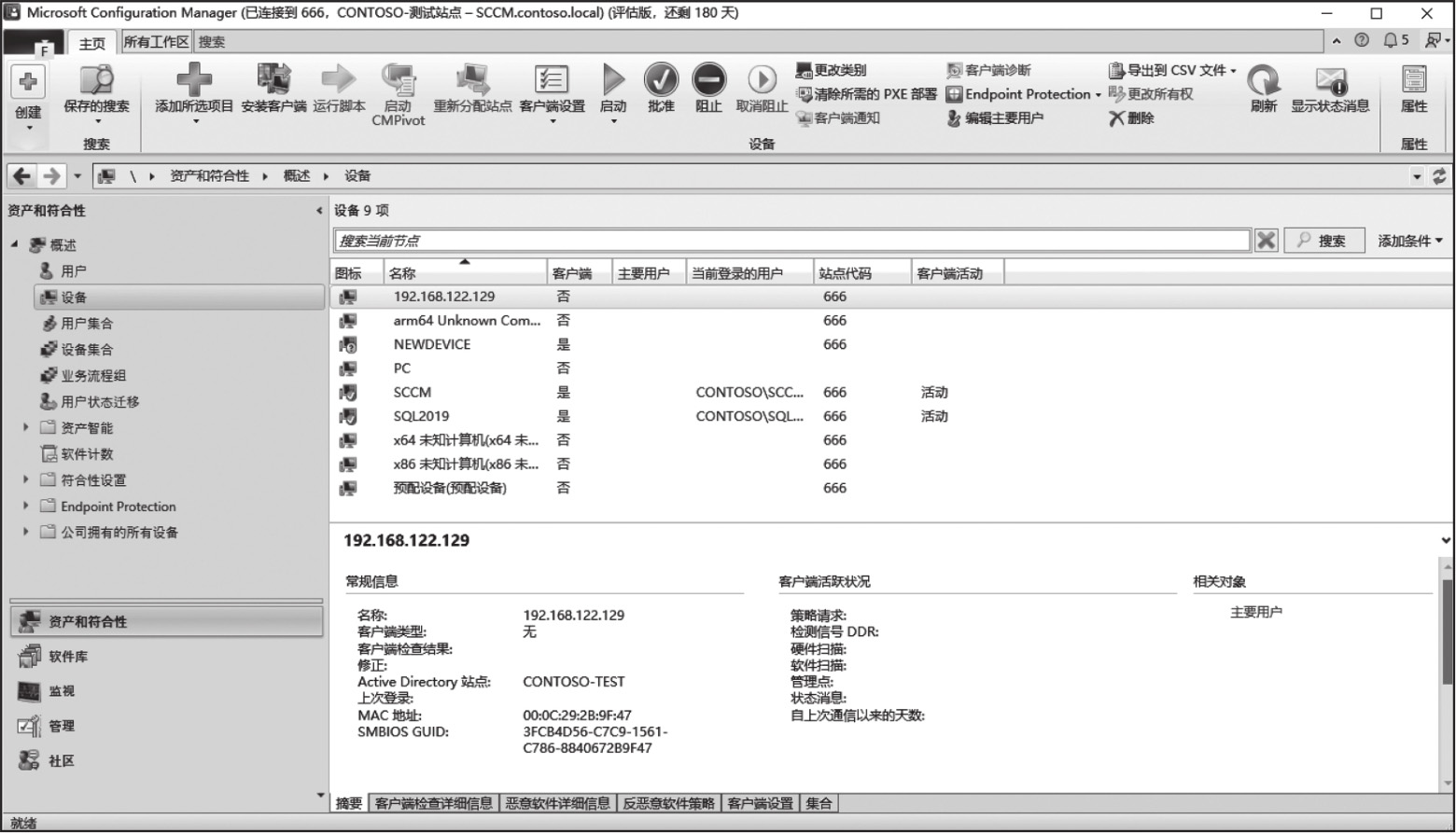Click 刷新 refresh icon

coord(1264,81)
